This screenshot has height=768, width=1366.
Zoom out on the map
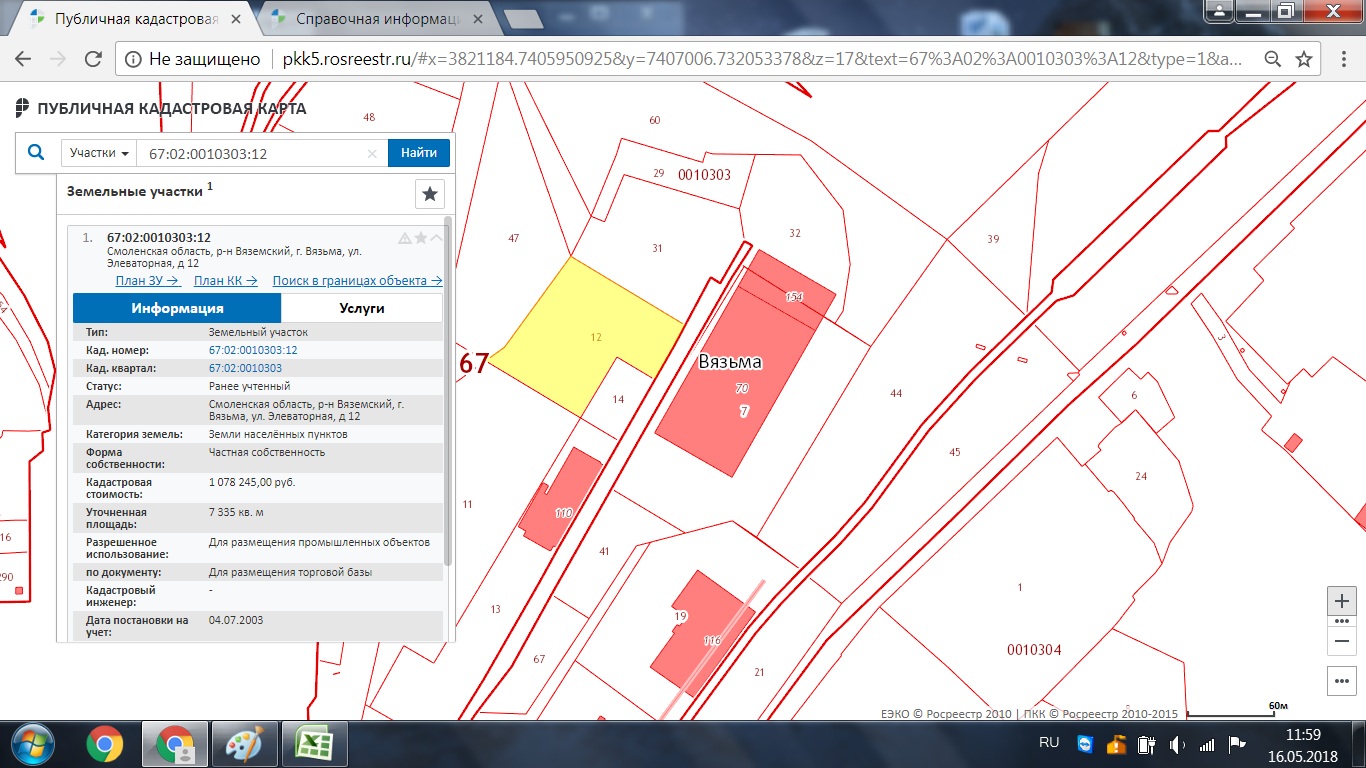[1342, 641]
